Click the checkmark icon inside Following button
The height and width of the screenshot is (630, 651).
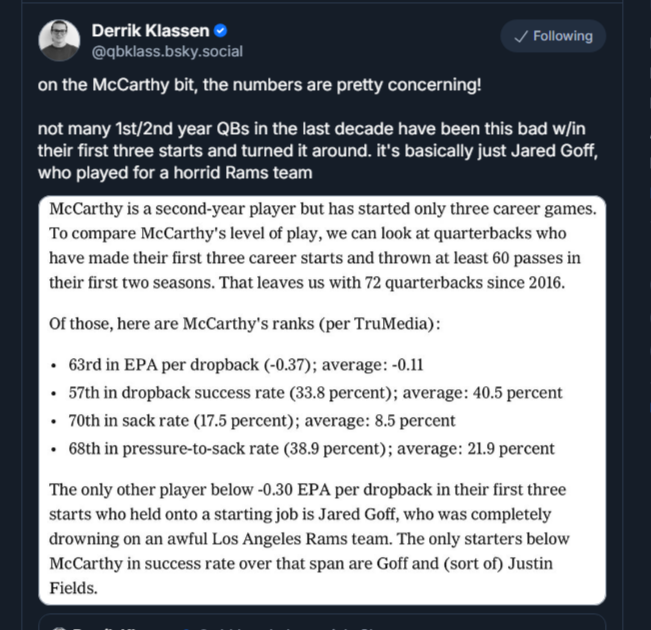coord(520,36)
